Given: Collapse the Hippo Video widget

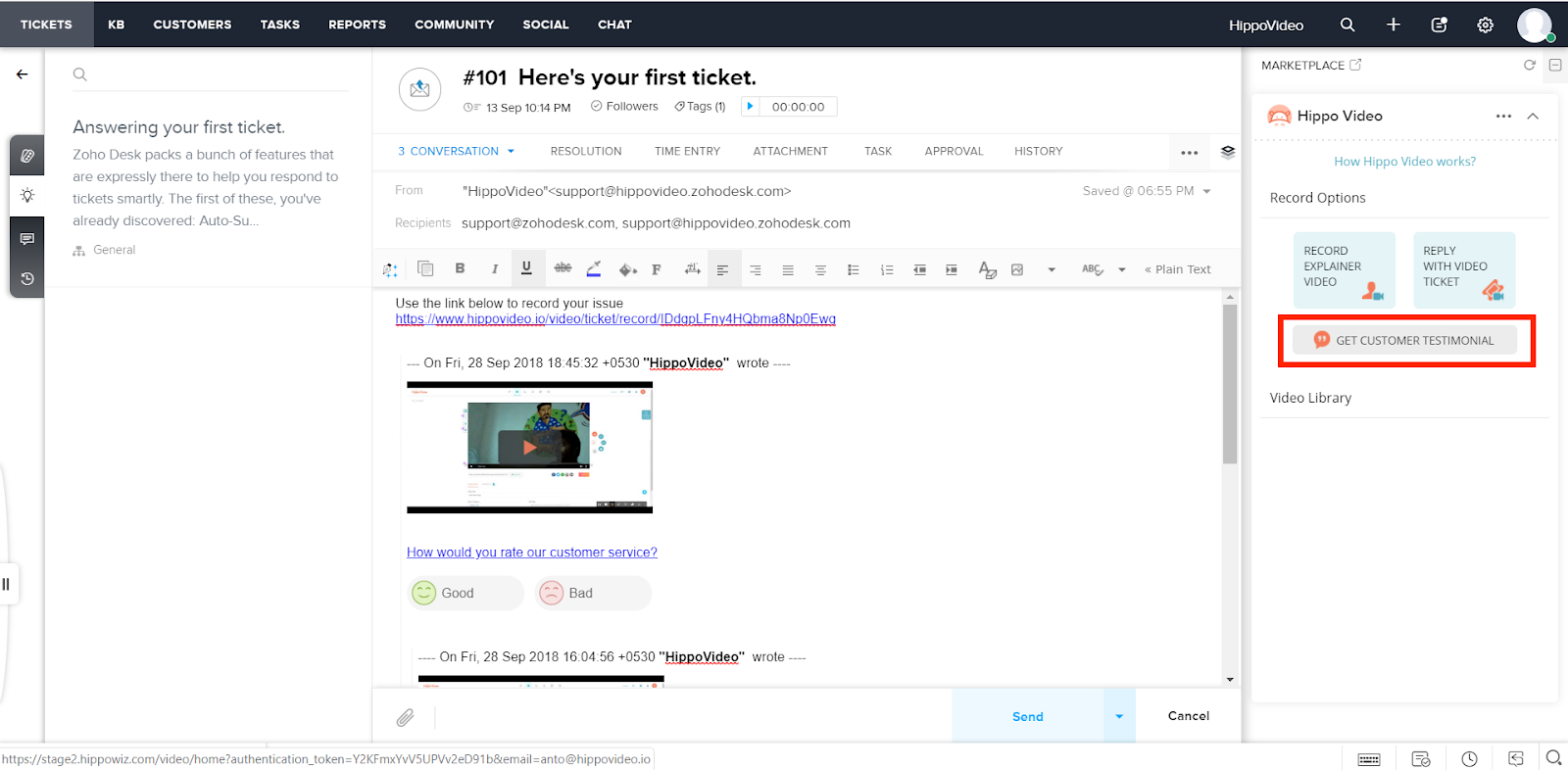Looking at the screenshot, I should click(x=1534, y=116).
